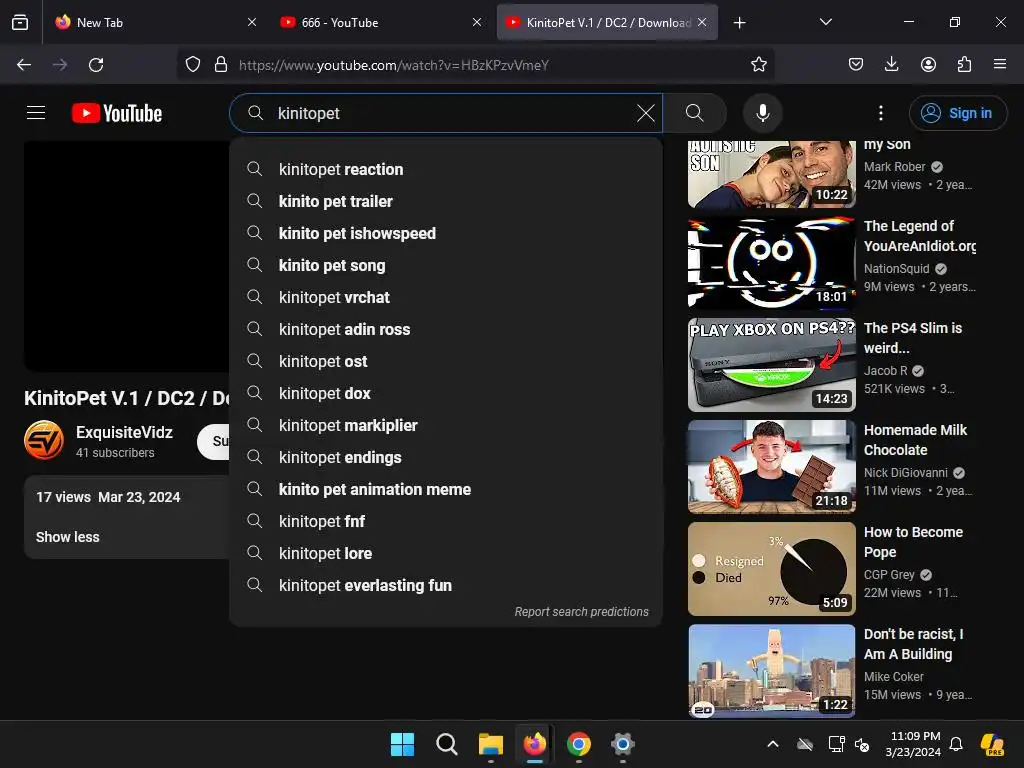Reload the page with refresh icon

pyautogui.click(x=96, y=65)
